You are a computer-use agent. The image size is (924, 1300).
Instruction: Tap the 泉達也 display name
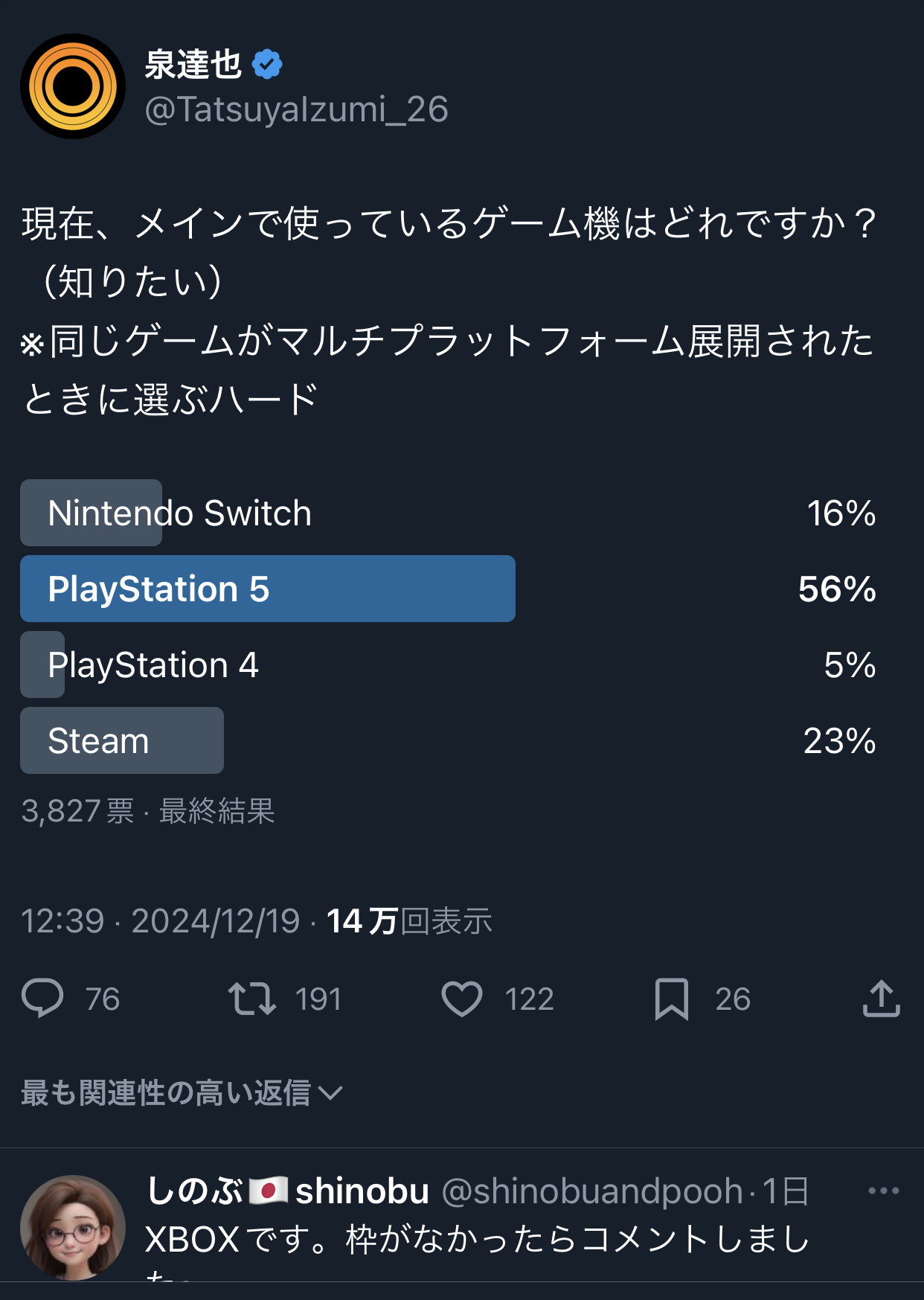pos(193,65)
